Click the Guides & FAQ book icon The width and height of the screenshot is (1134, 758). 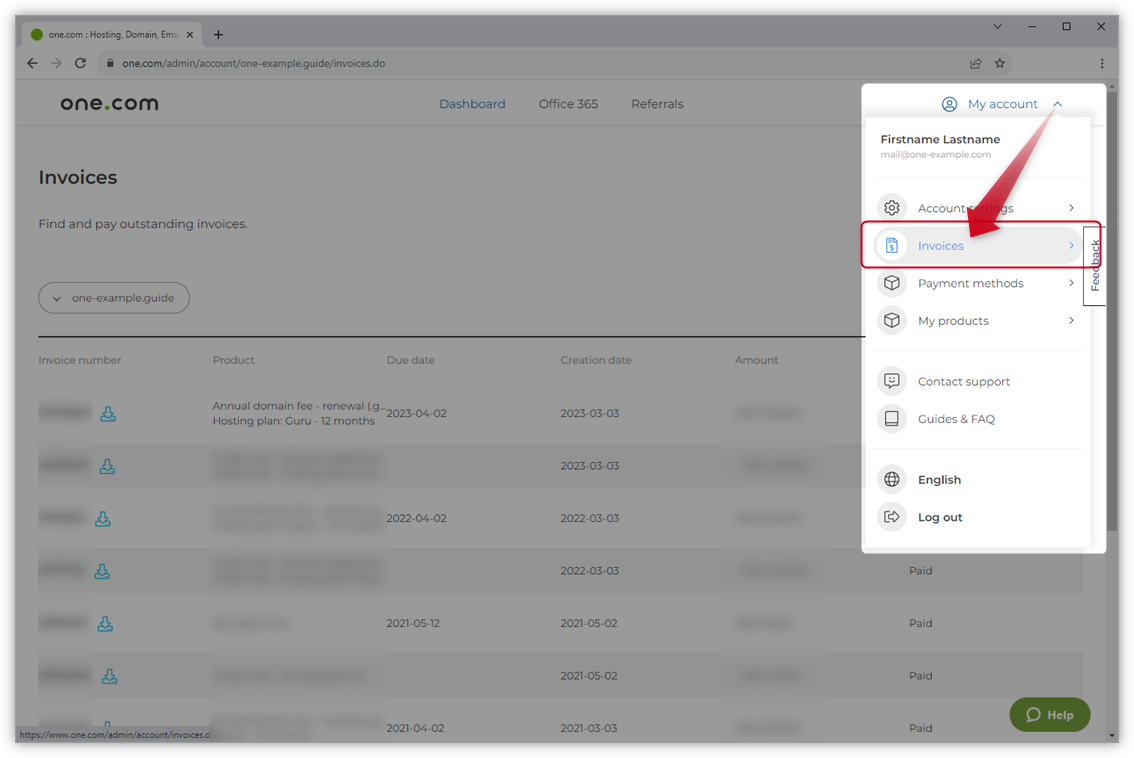[892, 419]
